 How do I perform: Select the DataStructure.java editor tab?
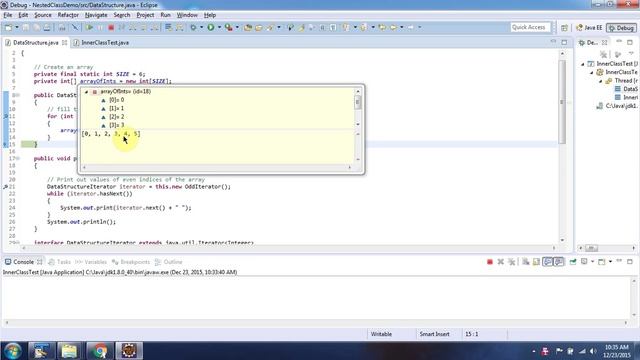(x=36, y=42)
